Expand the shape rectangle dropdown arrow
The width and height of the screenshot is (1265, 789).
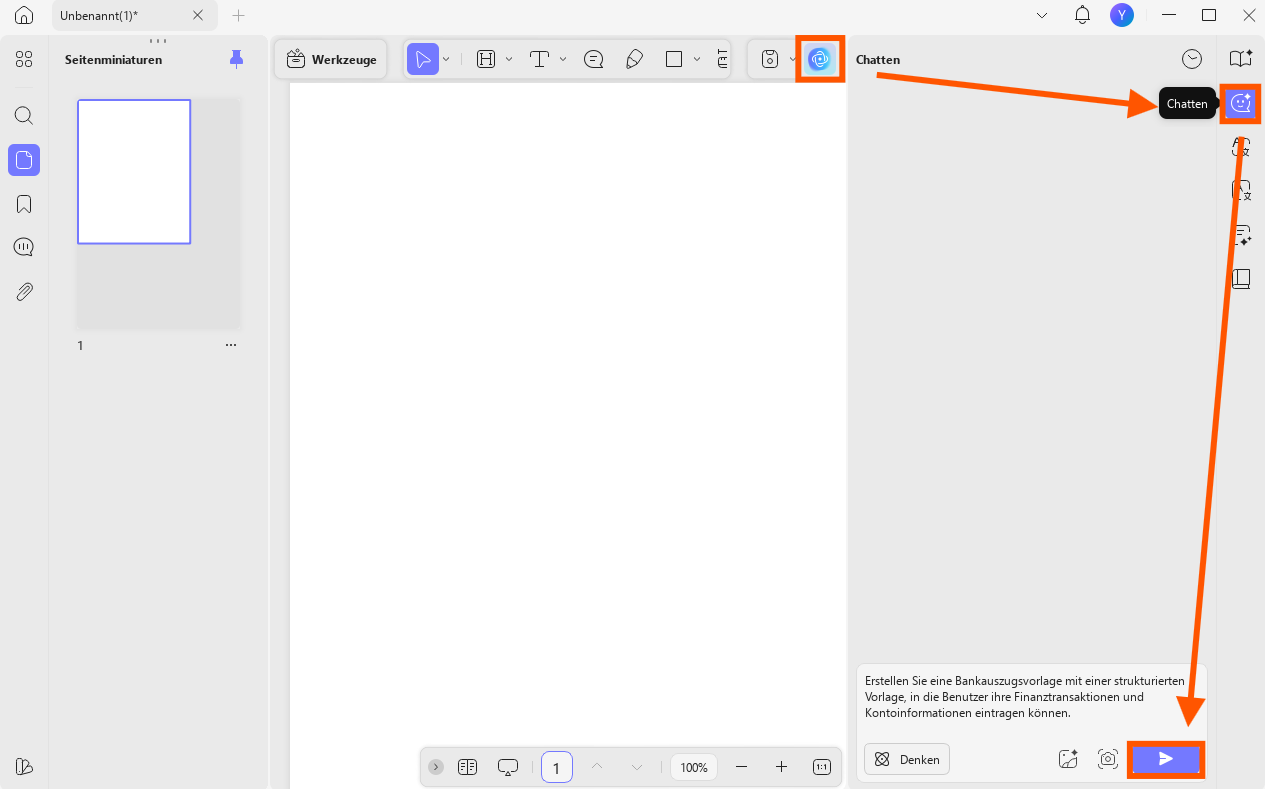[697, 59]
